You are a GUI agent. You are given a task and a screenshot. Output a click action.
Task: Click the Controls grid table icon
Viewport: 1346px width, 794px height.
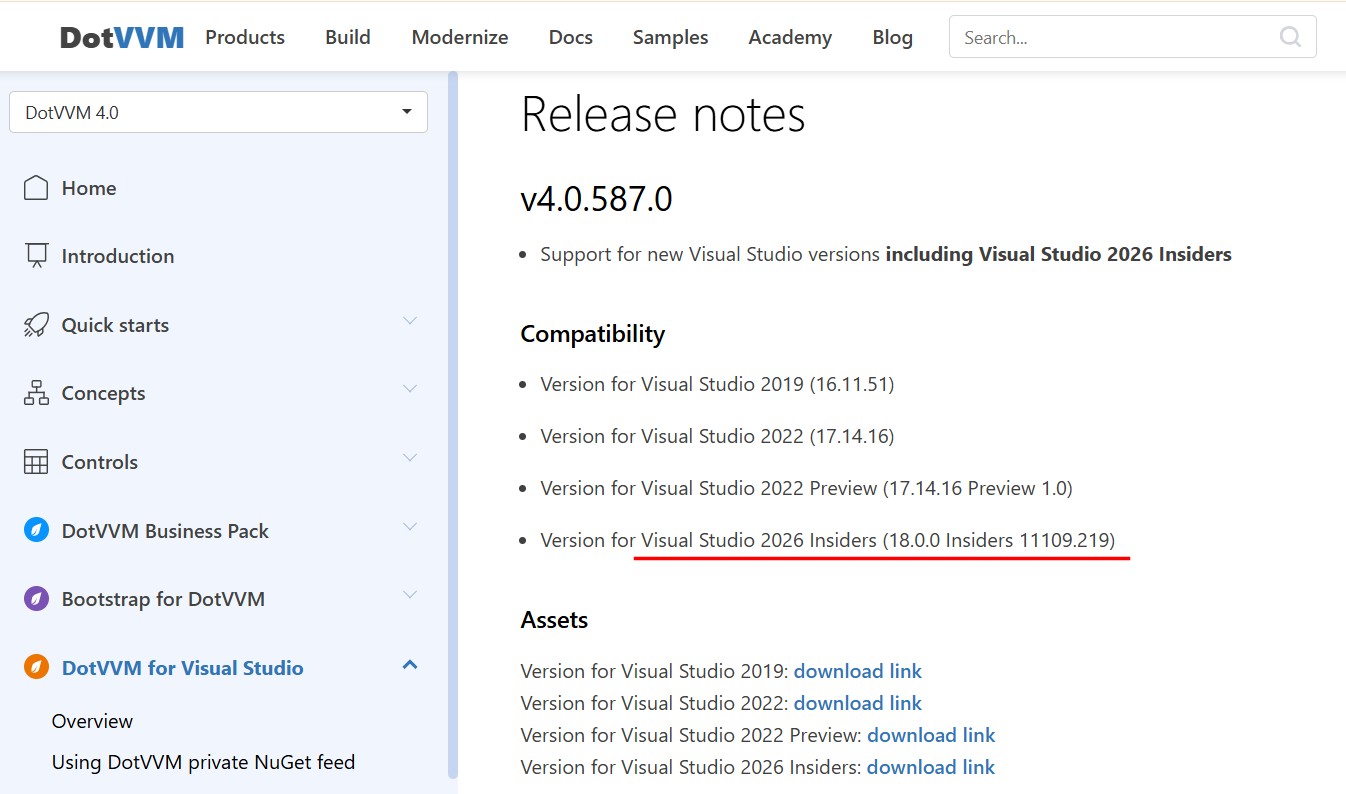point(36,462)
